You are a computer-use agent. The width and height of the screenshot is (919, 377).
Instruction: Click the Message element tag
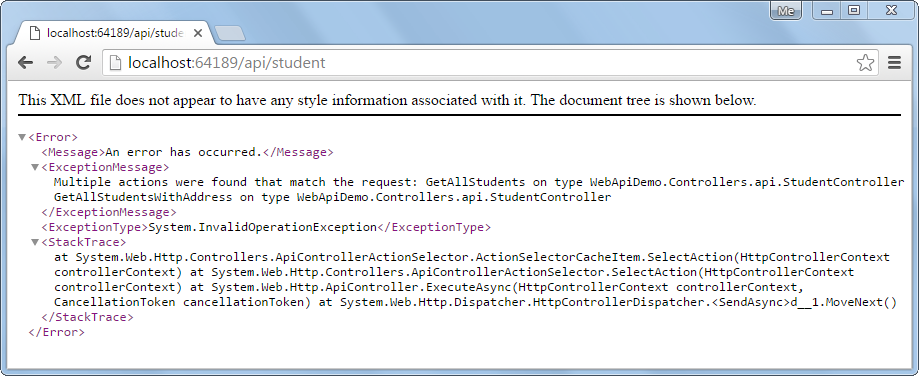coord(73,152)
